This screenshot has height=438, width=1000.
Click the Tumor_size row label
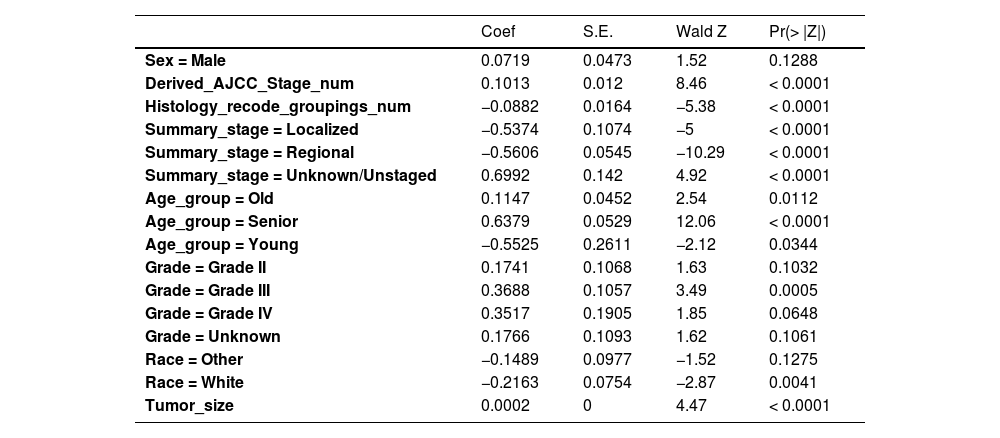189,406
